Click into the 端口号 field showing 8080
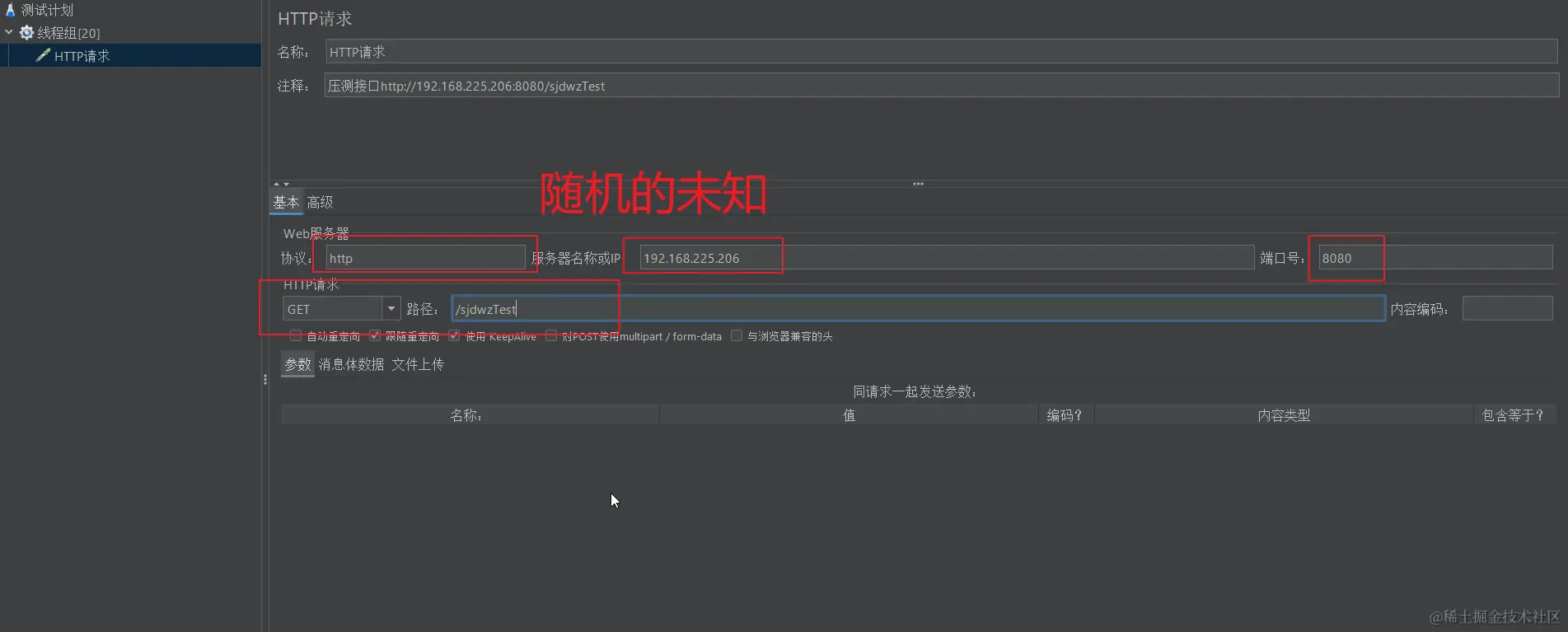 pos(1435,258)
